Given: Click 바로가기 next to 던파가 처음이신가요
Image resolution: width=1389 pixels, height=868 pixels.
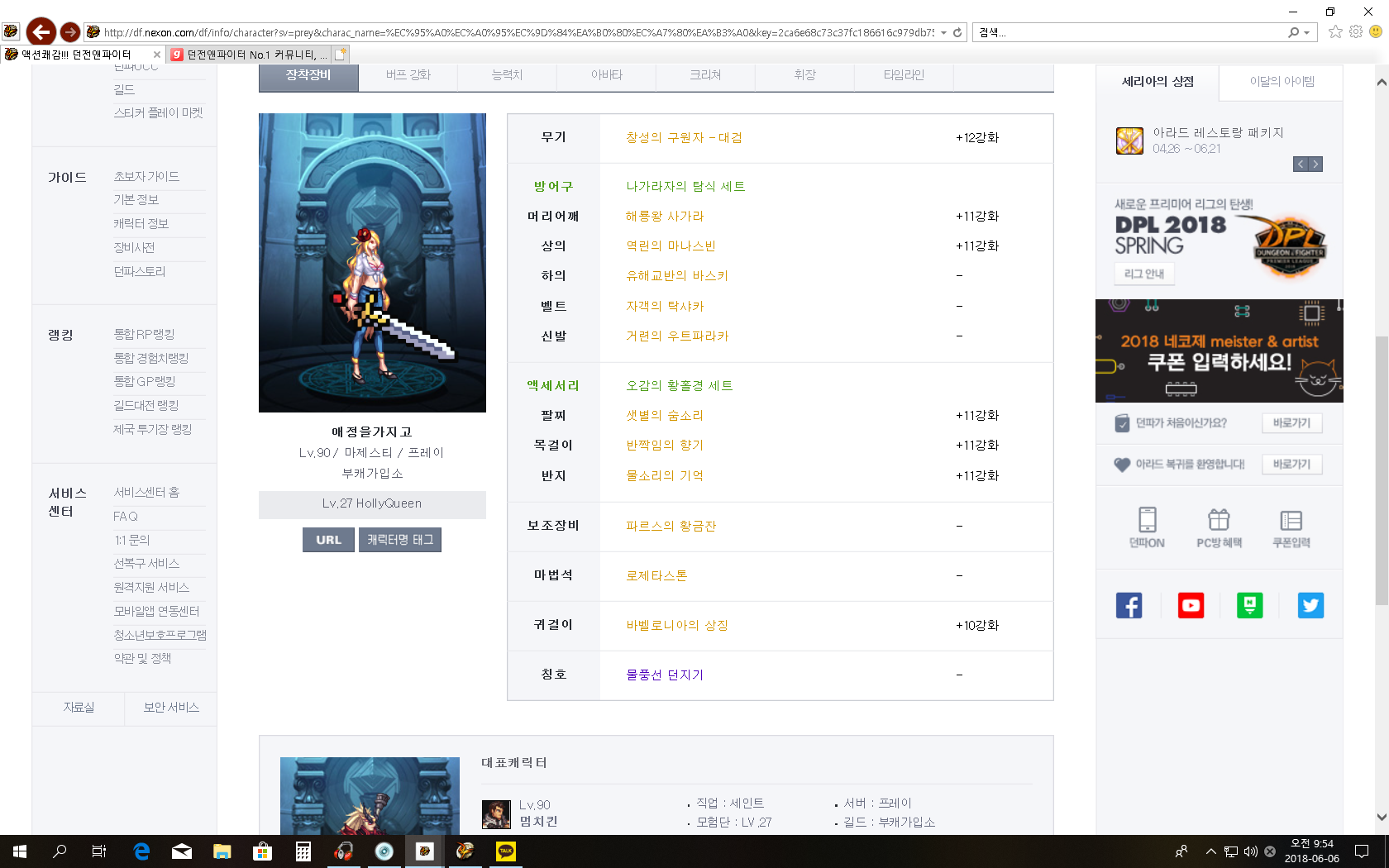Looking at the screenshot, I should tap(1291, 423).
